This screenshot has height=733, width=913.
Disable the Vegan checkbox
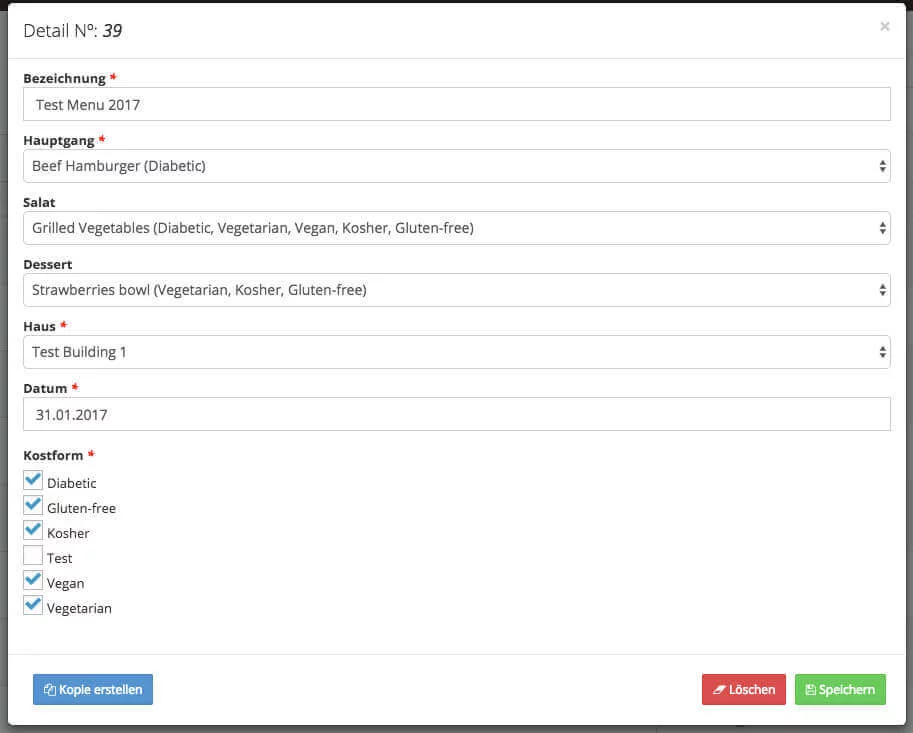coord(33,581)
